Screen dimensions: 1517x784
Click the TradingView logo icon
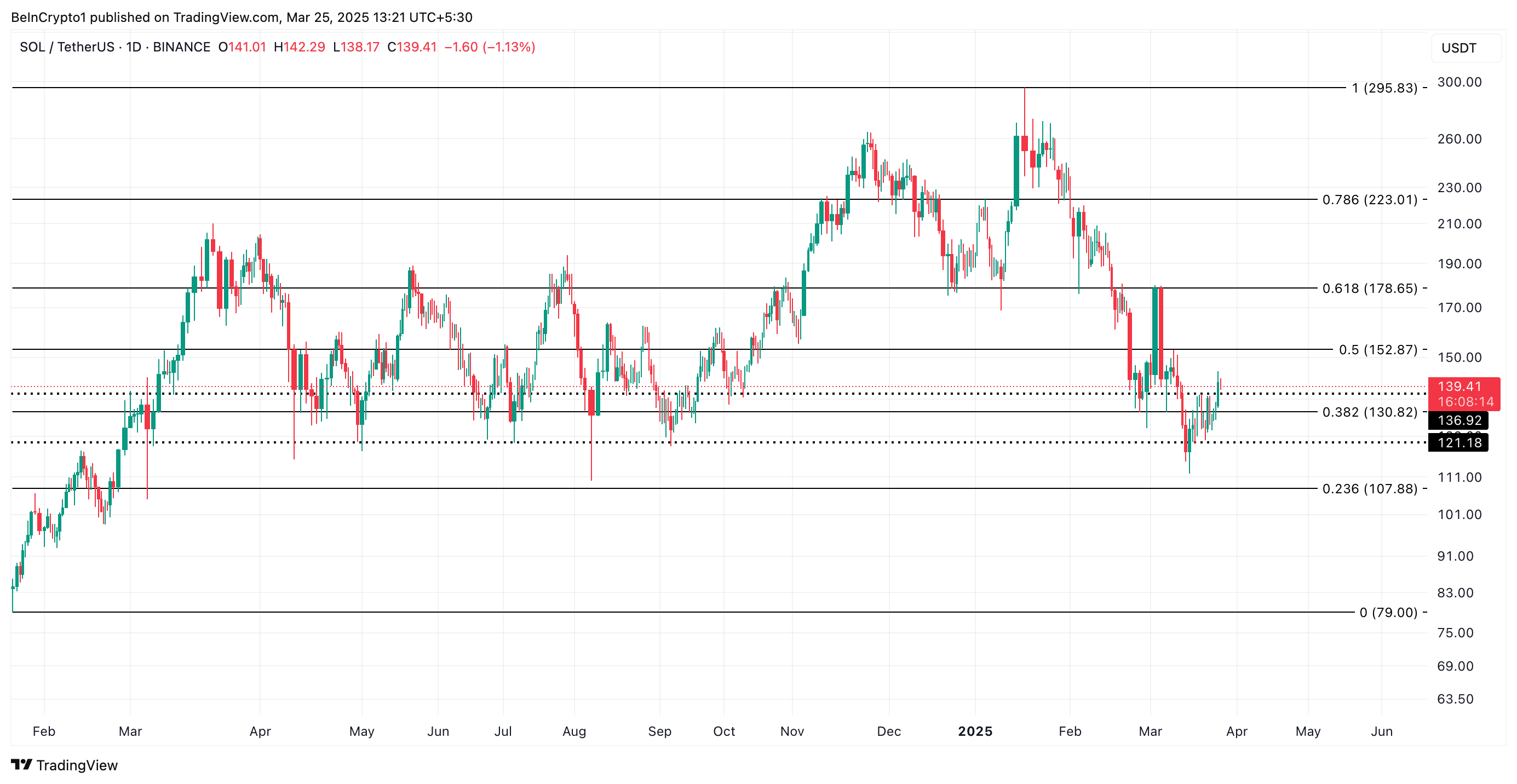tap(21, 765)
